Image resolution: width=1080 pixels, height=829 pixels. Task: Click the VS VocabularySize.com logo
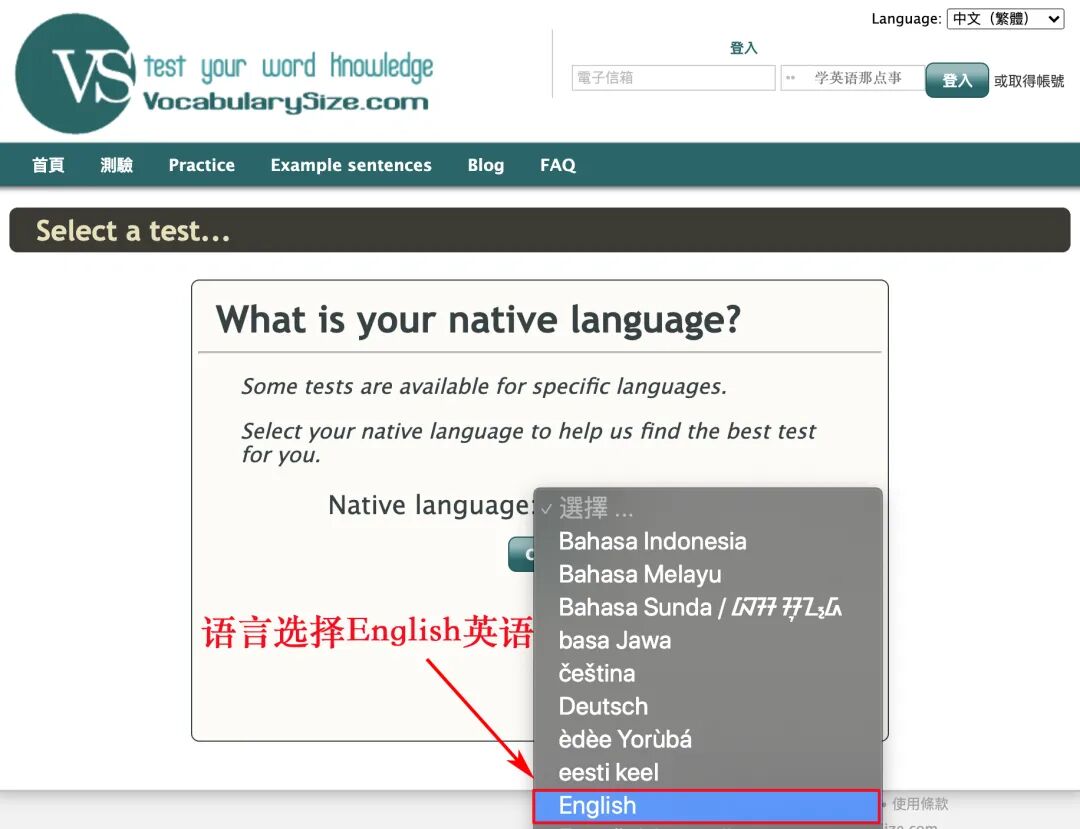click(x=224, y=74)
